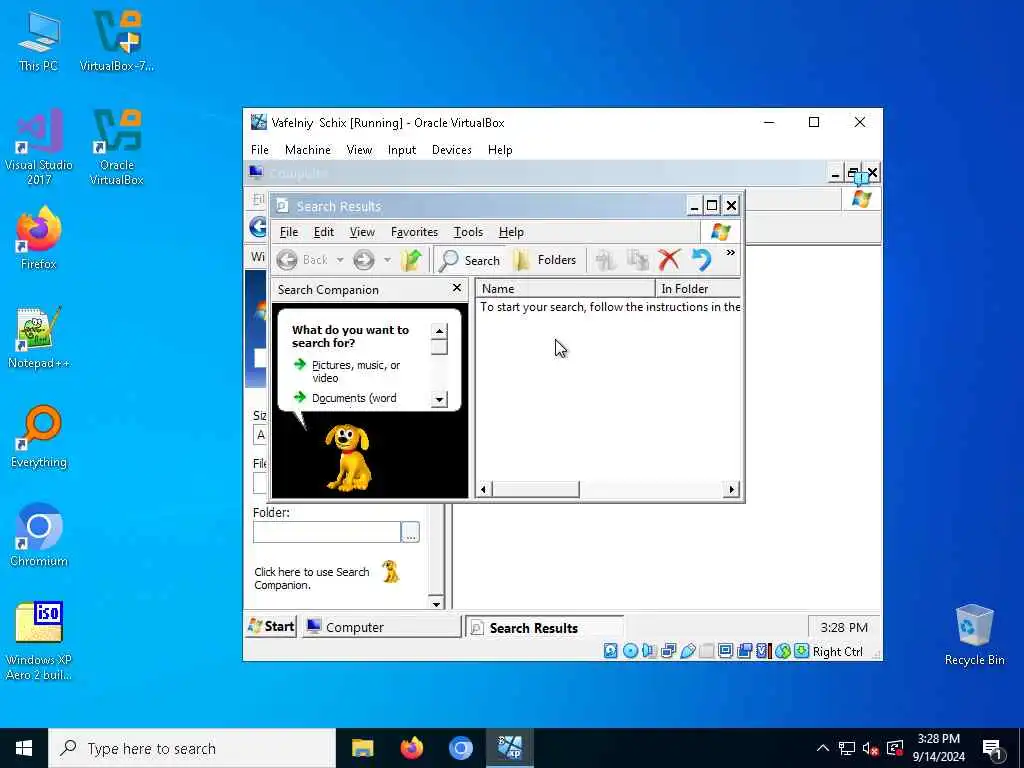Open the Edit menu in Search Results
This screenshot has width=1024, height=768.
click(x=323, y=232)
